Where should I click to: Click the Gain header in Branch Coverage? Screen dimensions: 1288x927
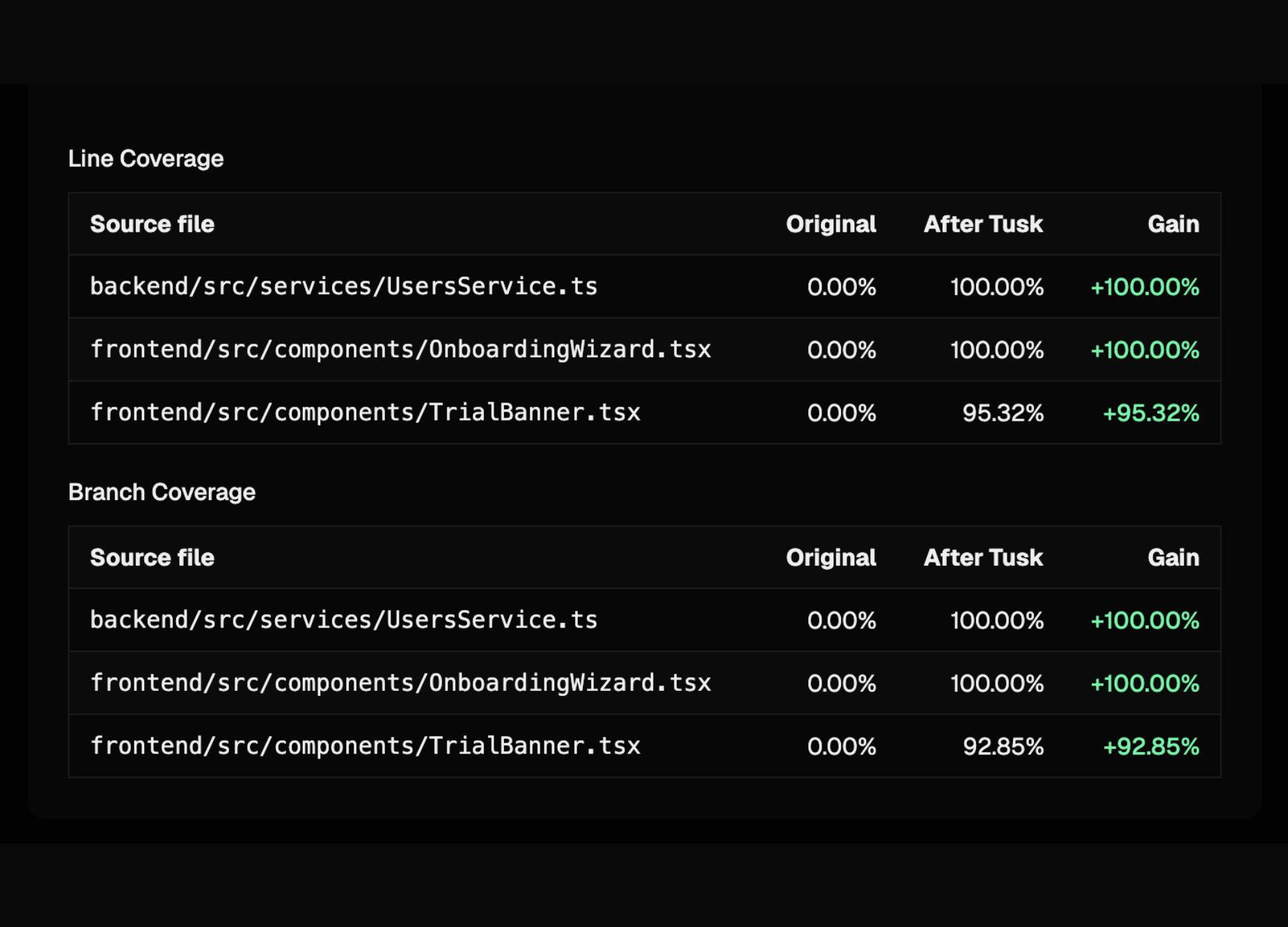[x=1173, y=558]
